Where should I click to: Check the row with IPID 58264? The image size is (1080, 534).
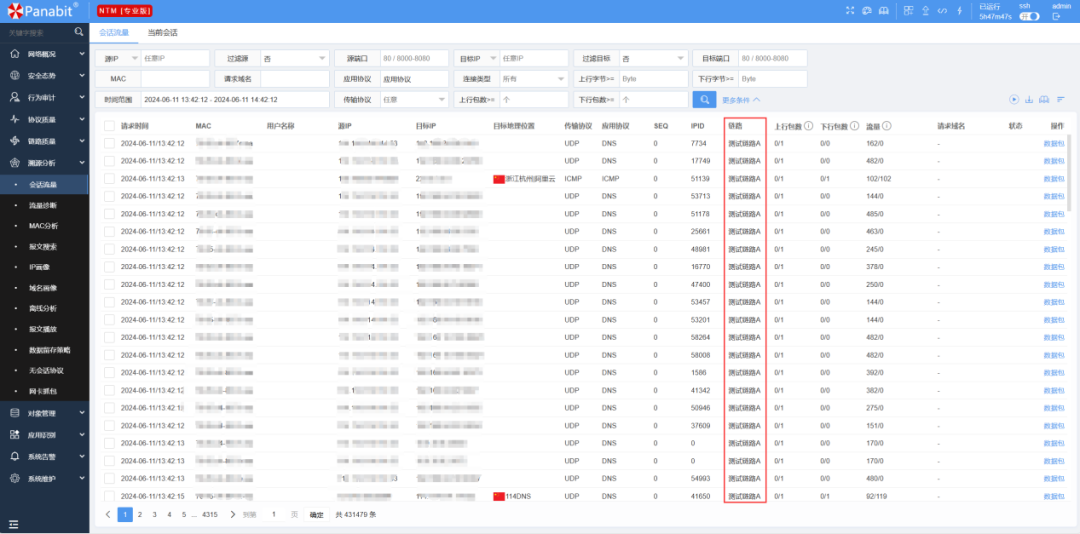point(110,338)
